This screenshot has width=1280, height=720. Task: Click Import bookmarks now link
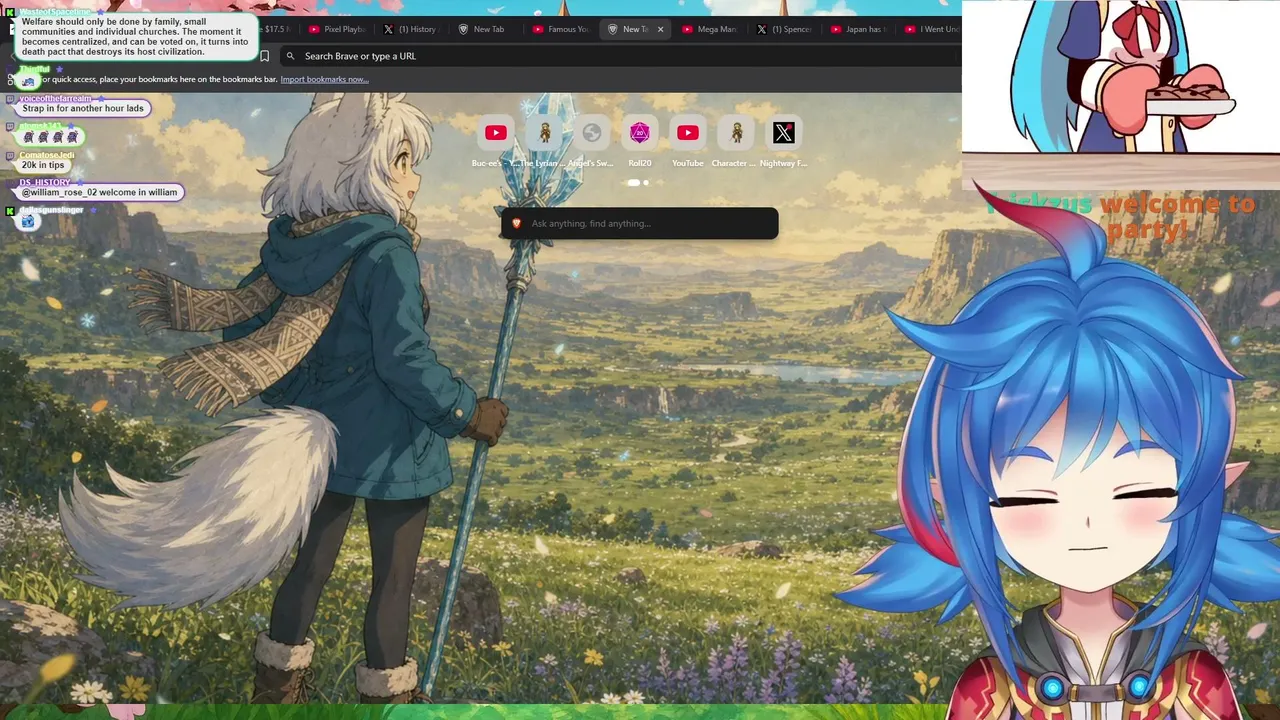[x=324, y=80]
